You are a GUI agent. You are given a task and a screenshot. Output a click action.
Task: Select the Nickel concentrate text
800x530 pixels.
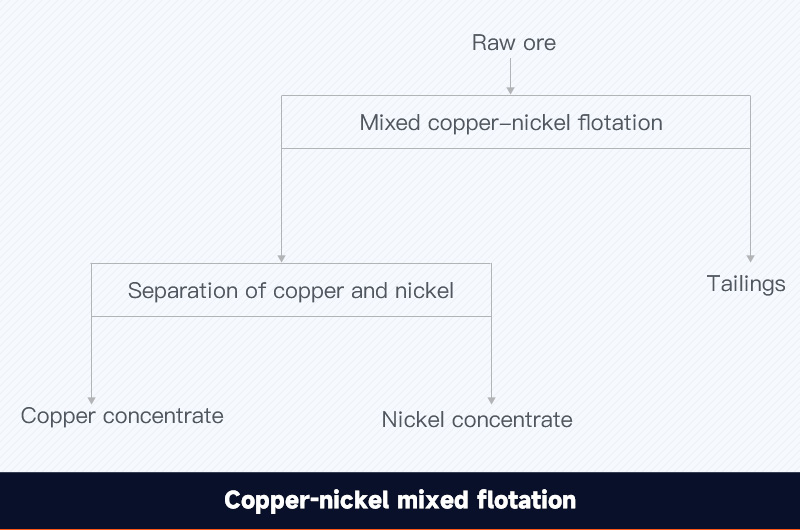pos(477,420)
